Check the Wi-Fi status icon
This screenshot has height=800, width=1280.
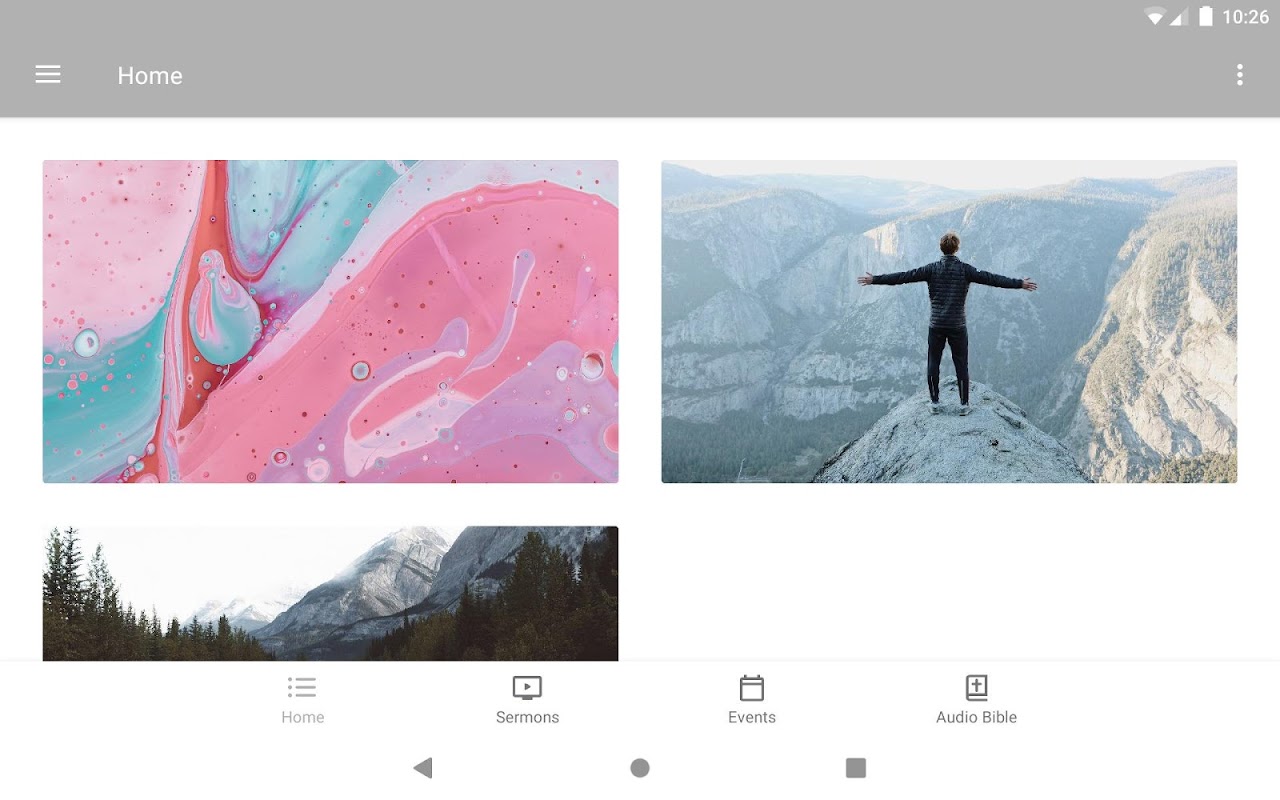coord(1155,17)
